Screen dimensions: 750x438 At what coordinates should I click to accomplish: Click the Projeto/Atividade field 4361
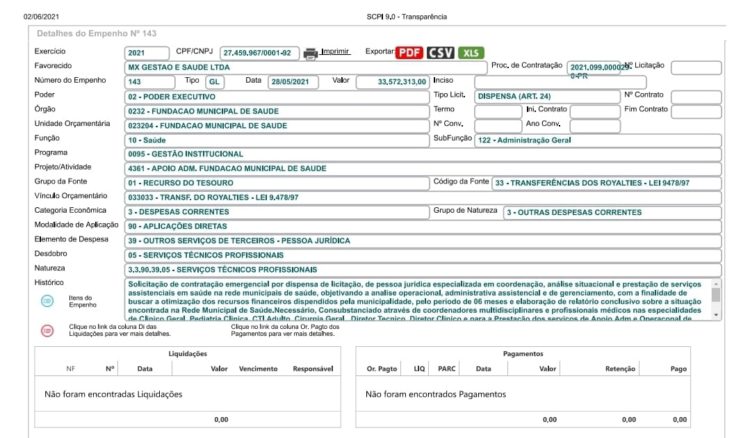click(x=423, y=169)
